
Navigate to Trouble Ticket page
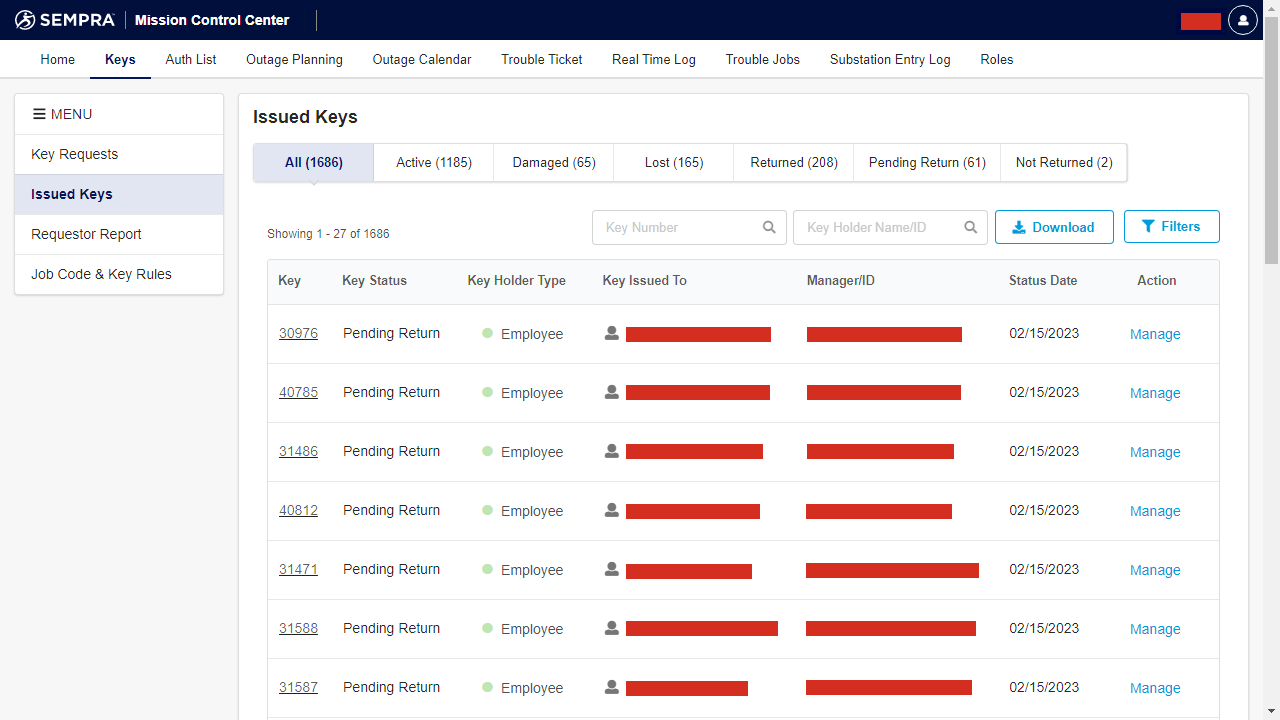[x=541, y=59]
